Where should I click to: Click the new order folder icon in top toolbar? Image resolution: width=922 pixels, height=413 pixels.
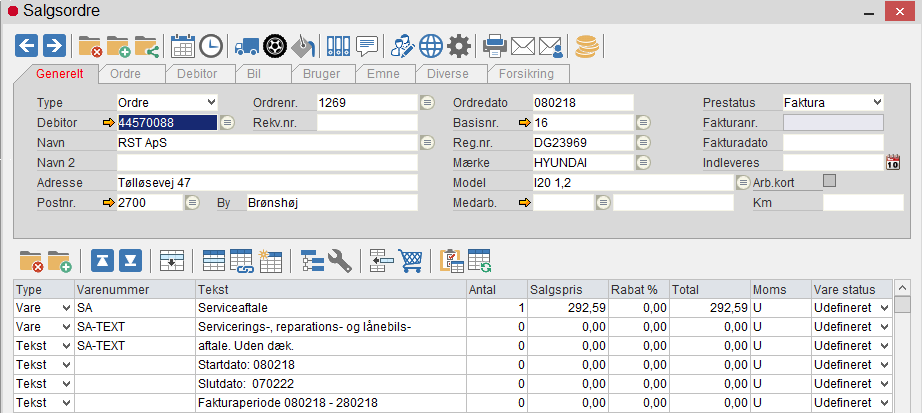[x=118, y=46]
